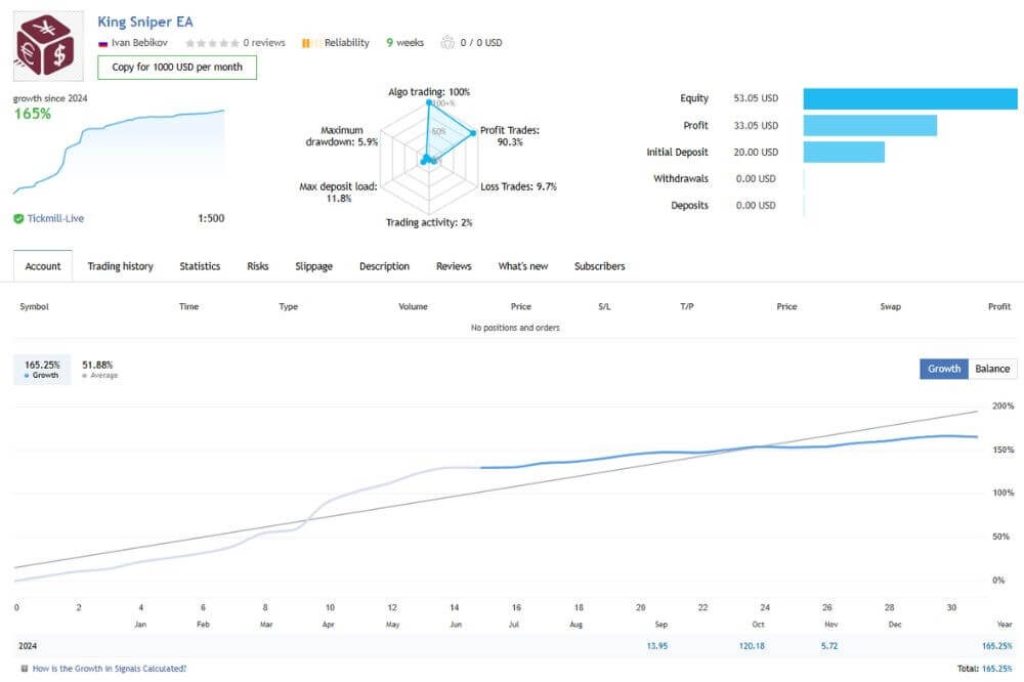Click the small growth sparkline chart thumbnail
Viewport: 1024px width, 682px height.
coord(118,152)
